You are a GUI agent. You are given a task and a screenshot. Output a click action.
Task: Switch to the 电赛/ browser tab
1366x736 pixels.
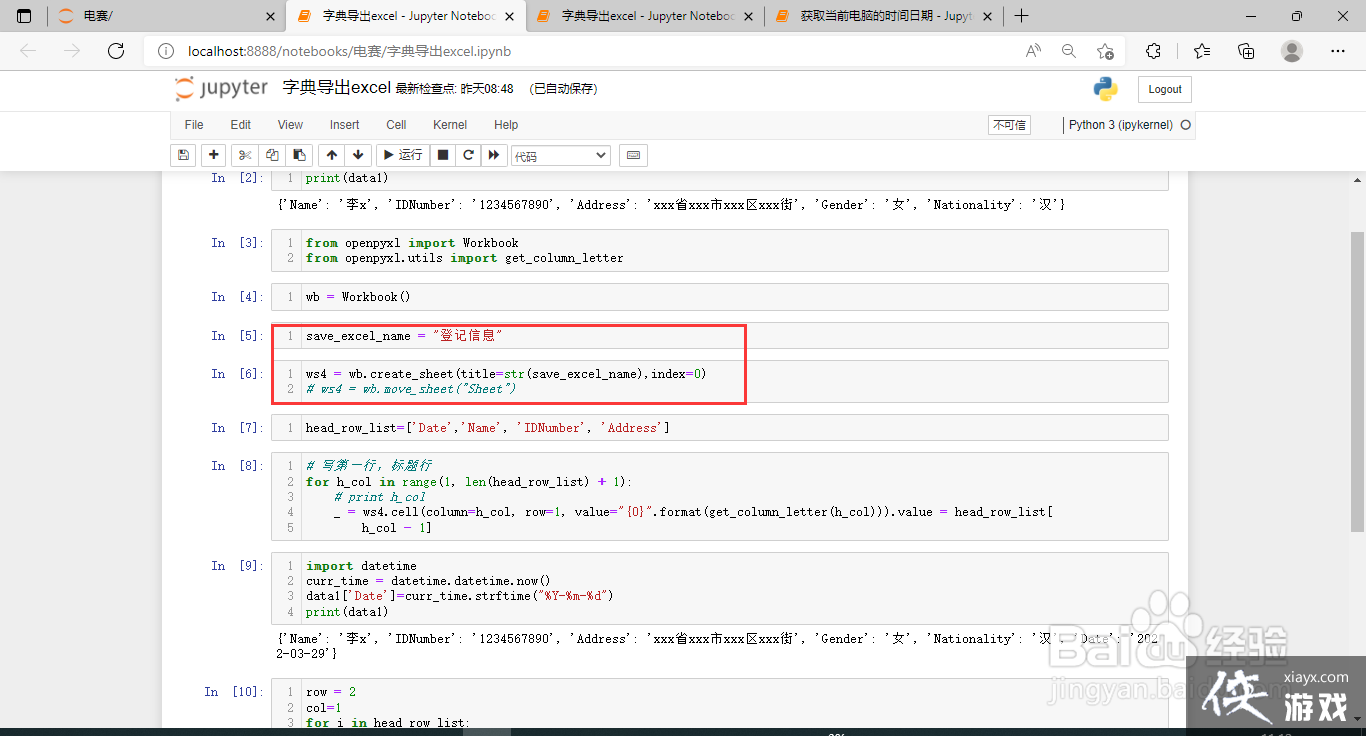point(167,16)
